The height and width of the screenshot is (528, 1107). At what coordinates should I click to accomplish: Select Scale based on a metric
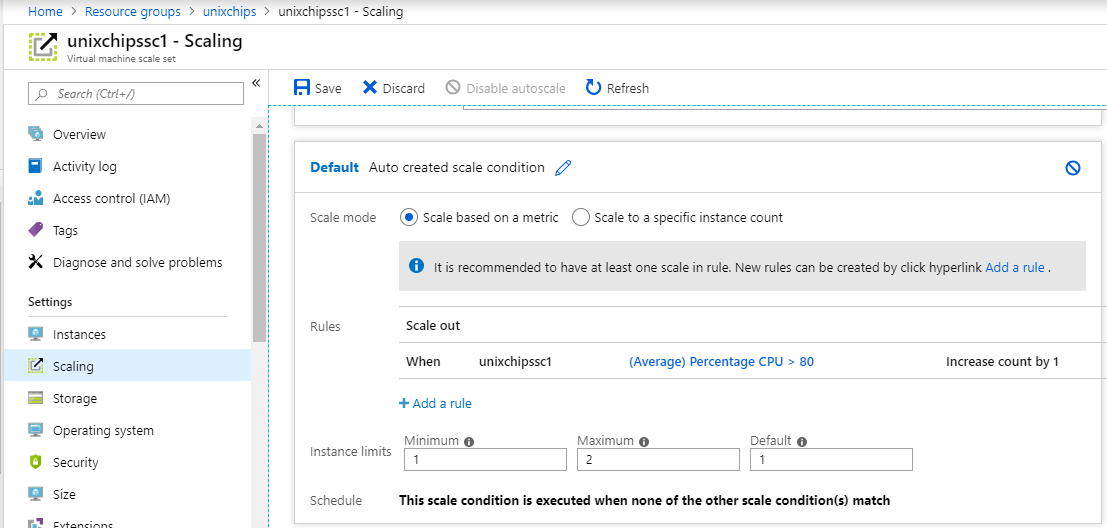[x=408, y=217]
